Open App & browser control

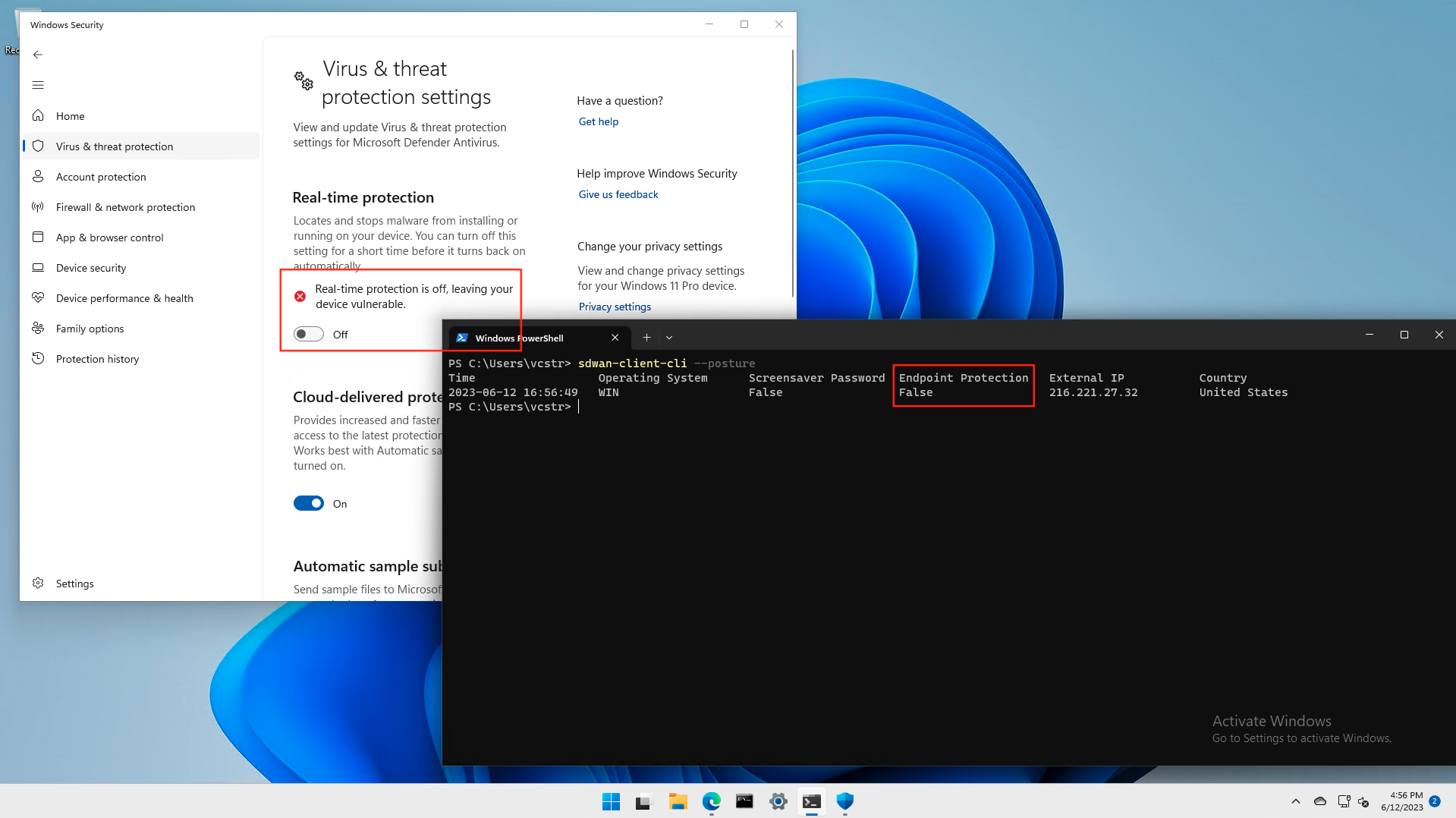point(141,238)
